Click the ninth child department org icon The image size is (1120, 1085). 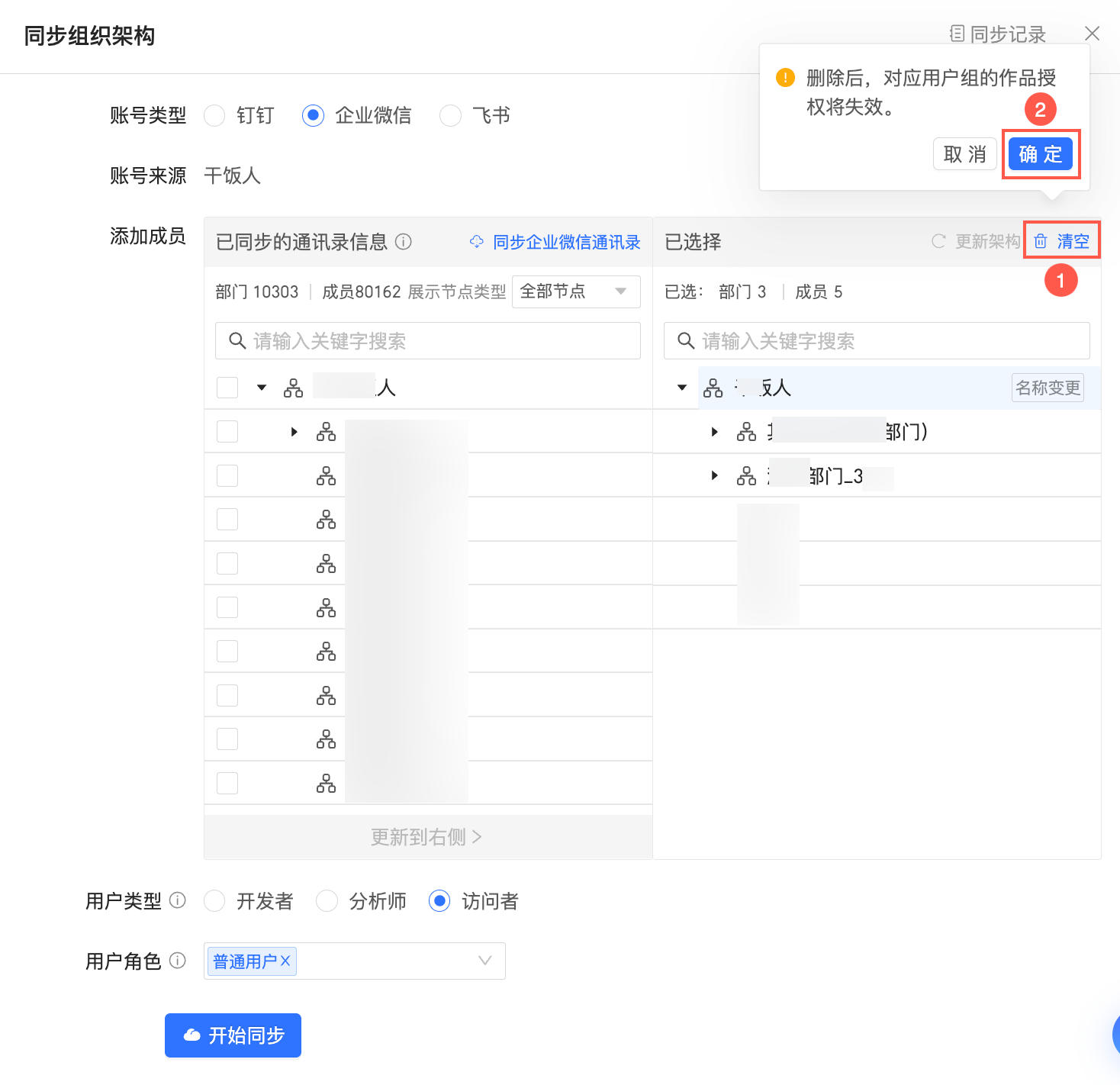pos(327,784)
